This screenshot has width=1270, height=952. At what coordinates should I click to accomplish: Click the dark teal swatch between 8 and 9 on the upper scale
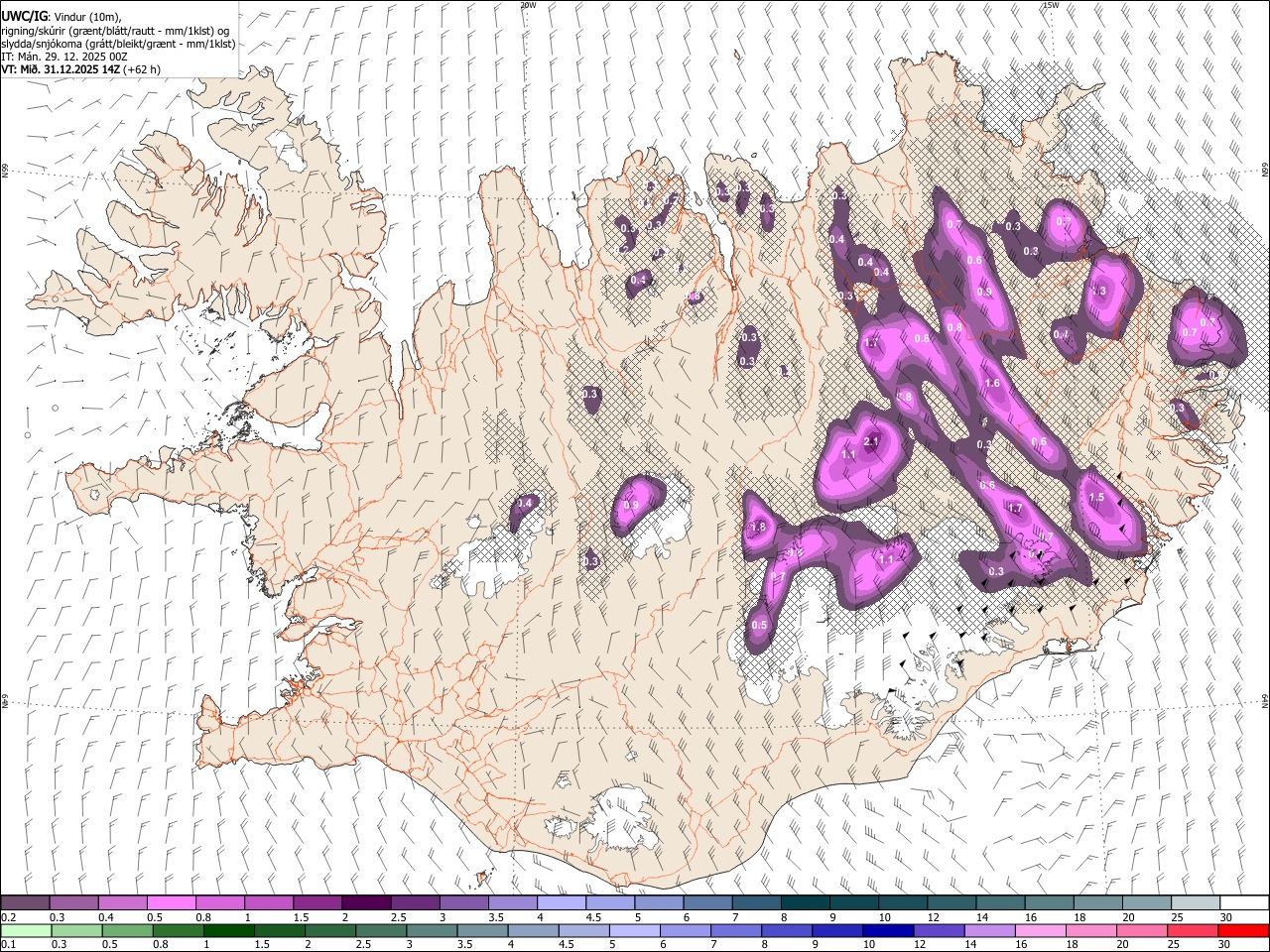pos(806,902)
